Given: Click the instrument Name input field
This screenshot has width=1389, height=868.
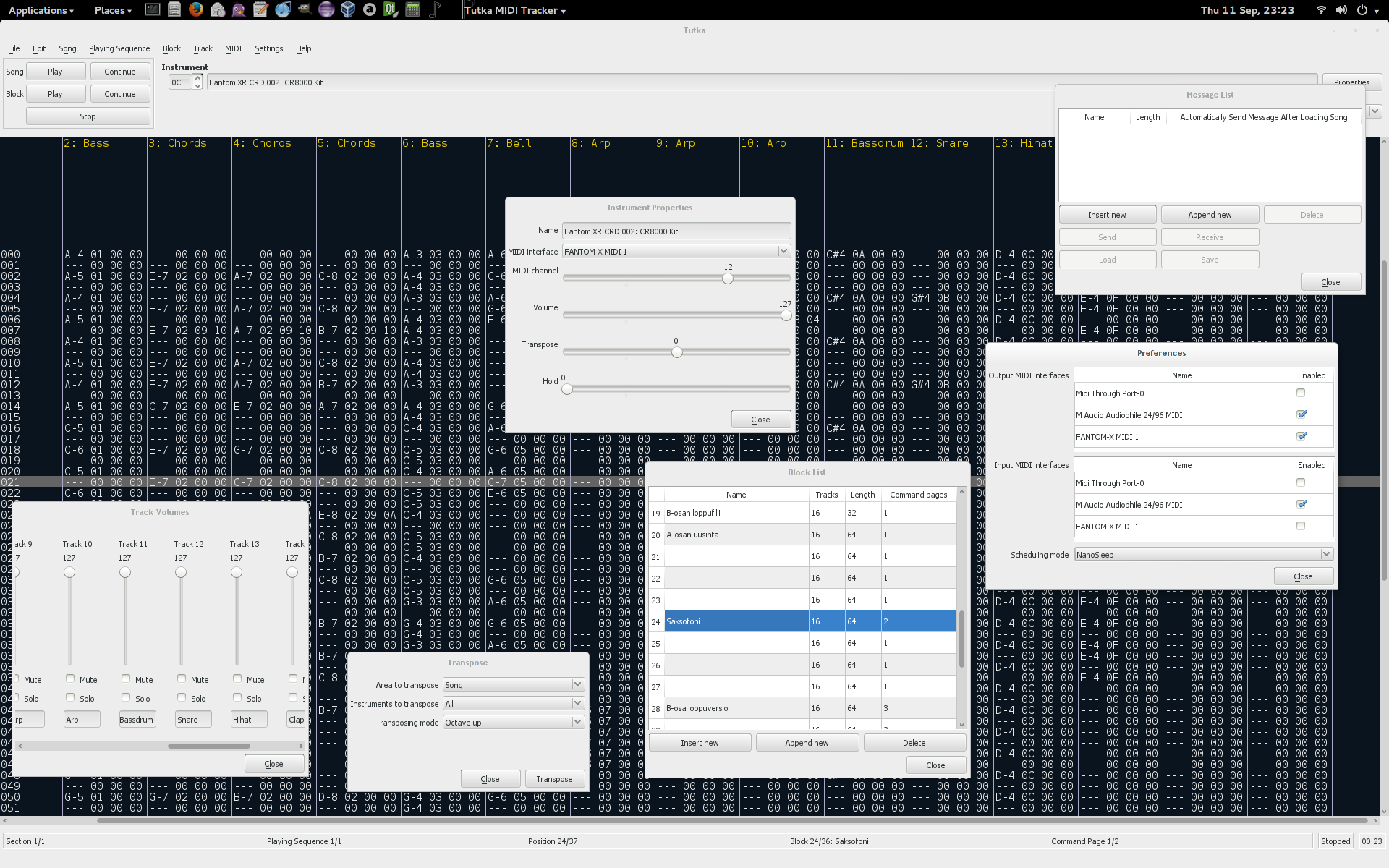Looking at the screenshot, I should pyautogui.click(x=676, y=231).
